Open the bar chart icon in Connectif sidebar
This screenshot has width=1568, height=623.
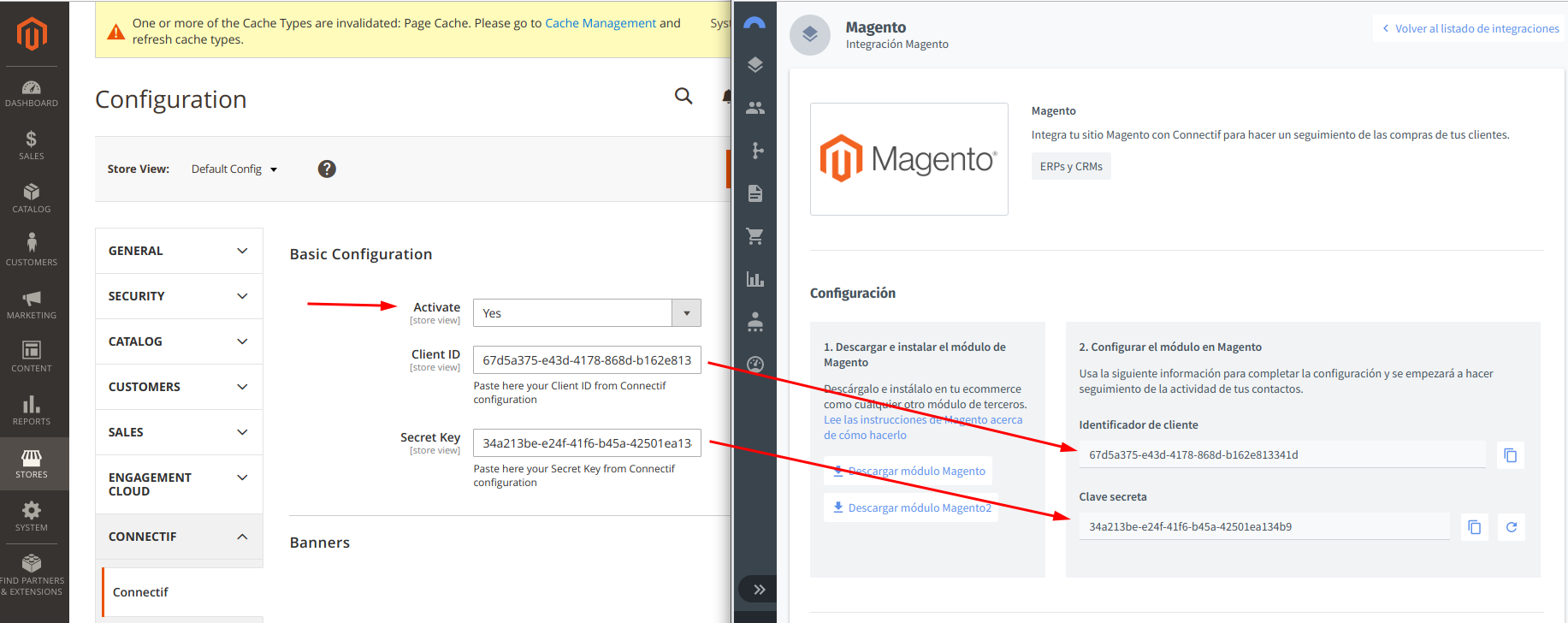(754, 279)
